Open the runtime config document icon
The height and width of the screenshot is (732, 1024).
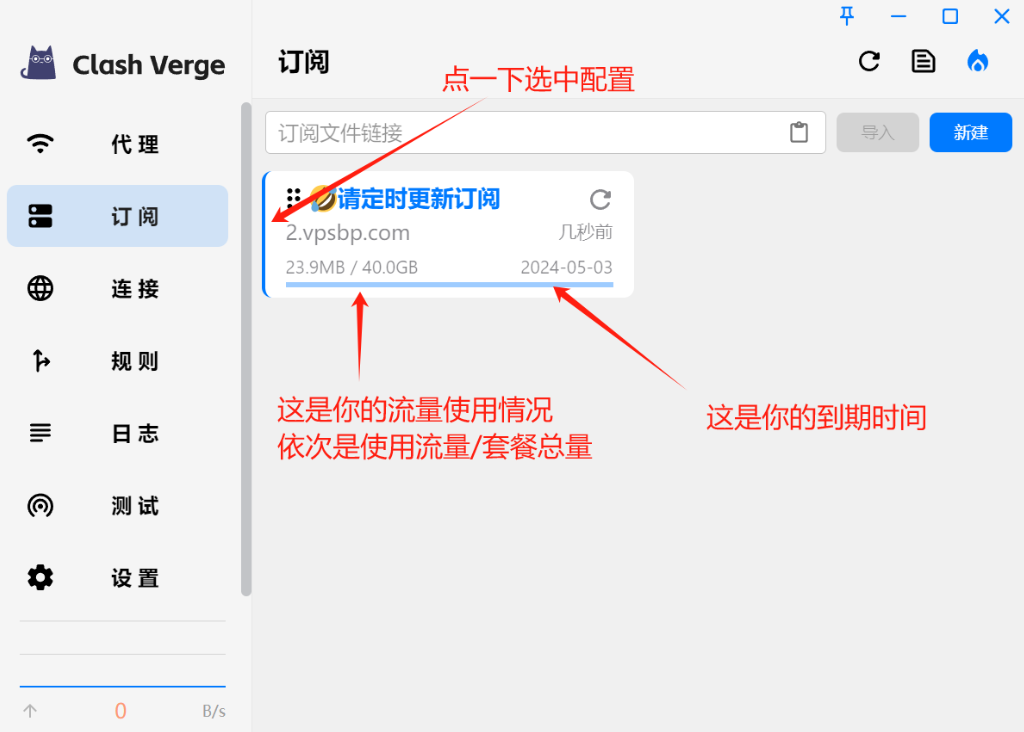[x=923, y=61]
